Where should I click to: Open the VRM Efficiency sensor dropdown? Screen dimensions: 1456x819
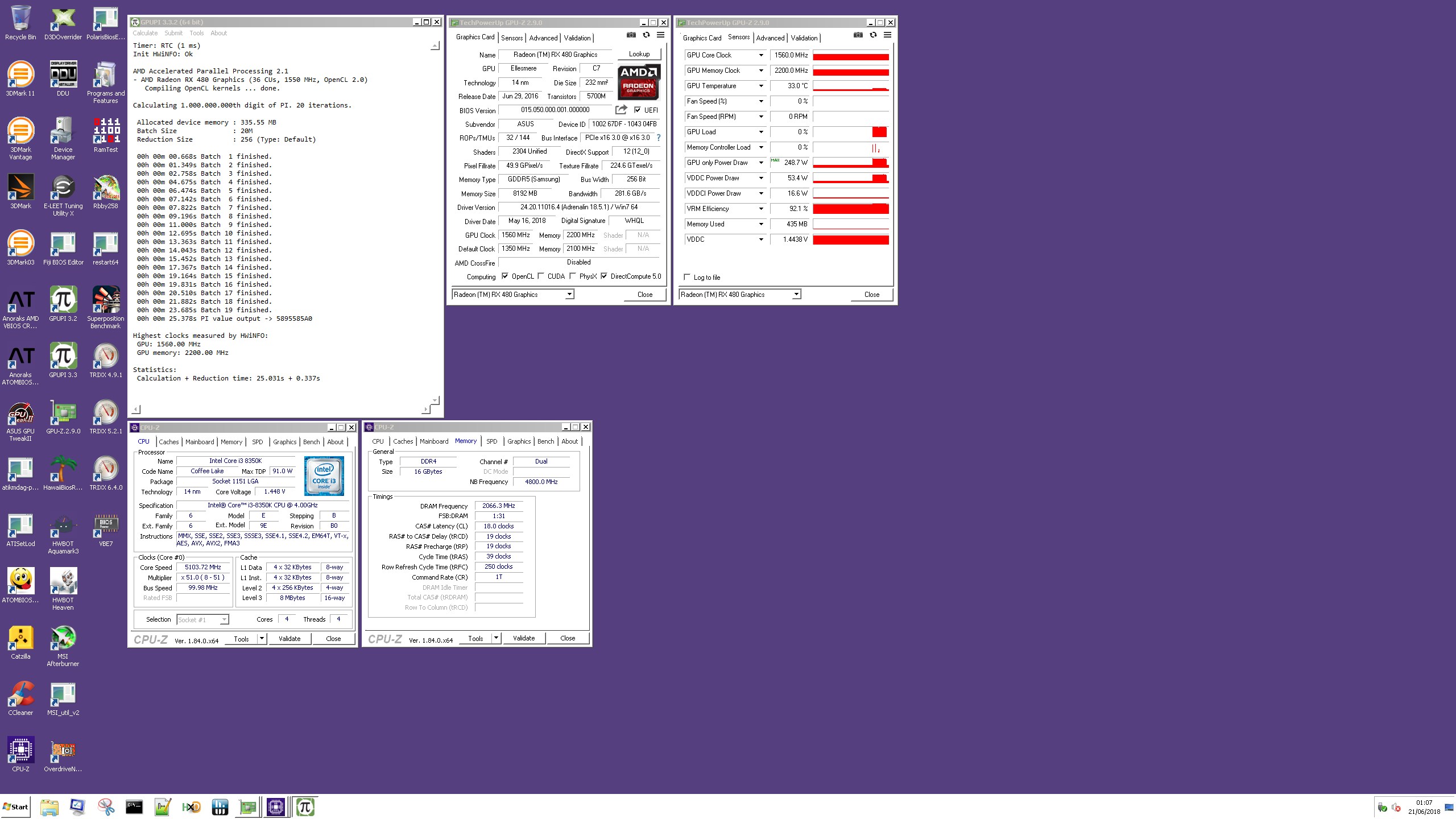(x=761, y=209)
